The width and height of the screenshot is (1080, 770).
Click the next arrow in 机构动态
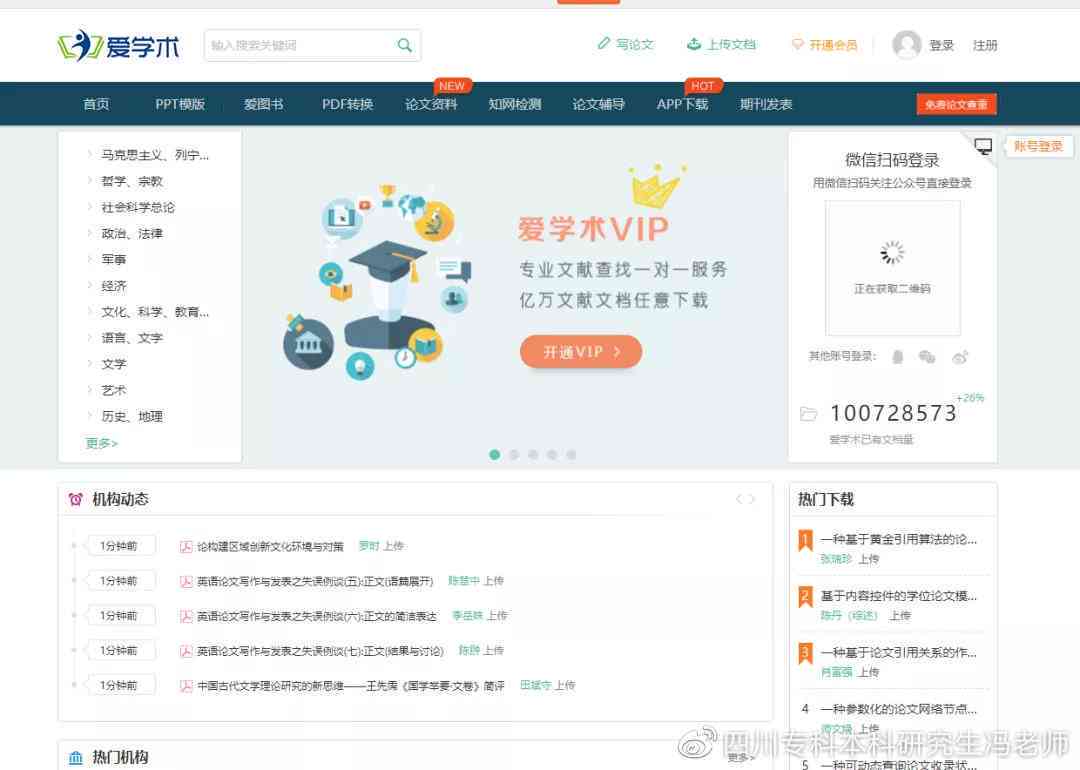pyautogui.click(x=752, y=499)
